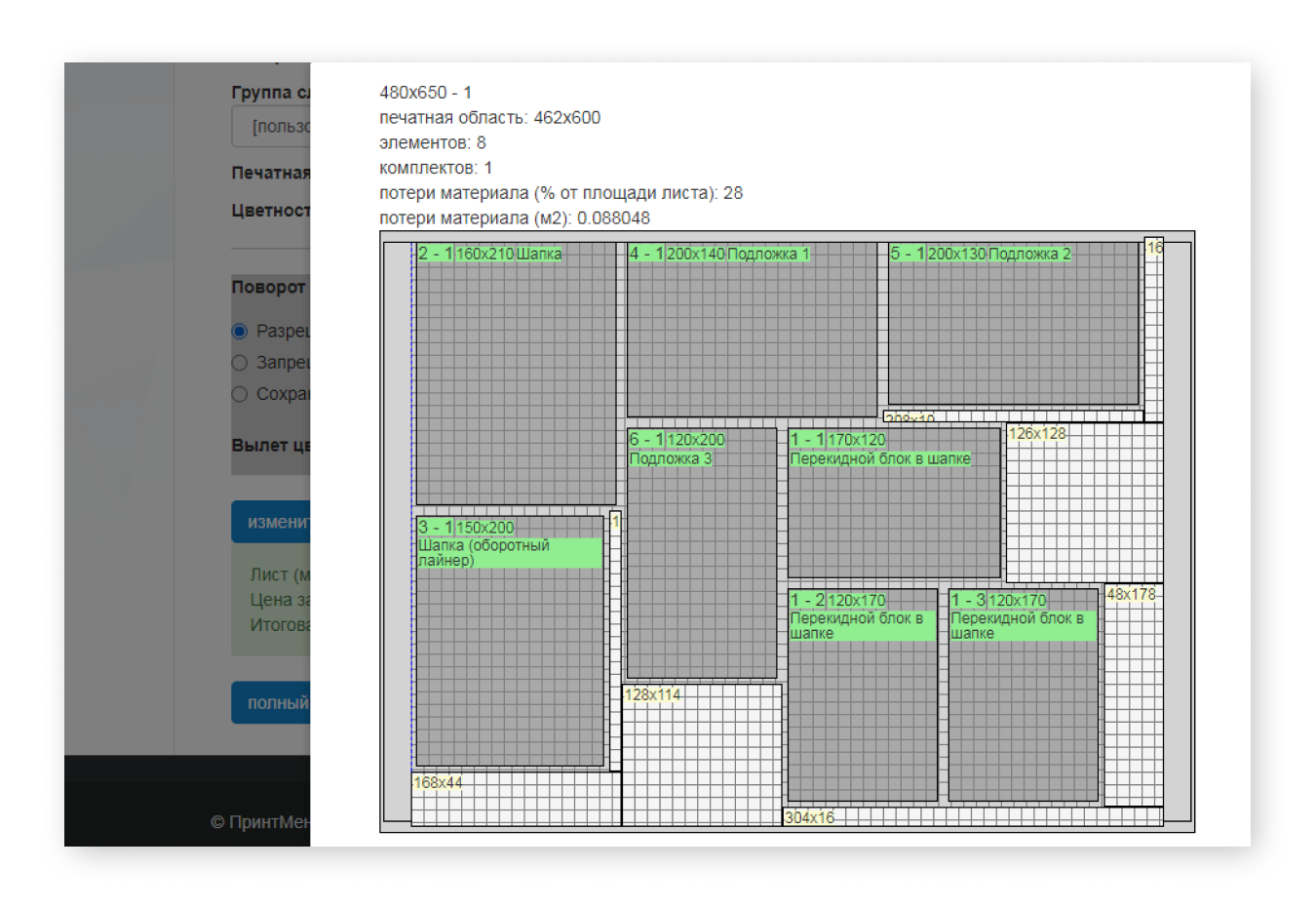Click the 128x114 leftover area

tap(702, 755)
